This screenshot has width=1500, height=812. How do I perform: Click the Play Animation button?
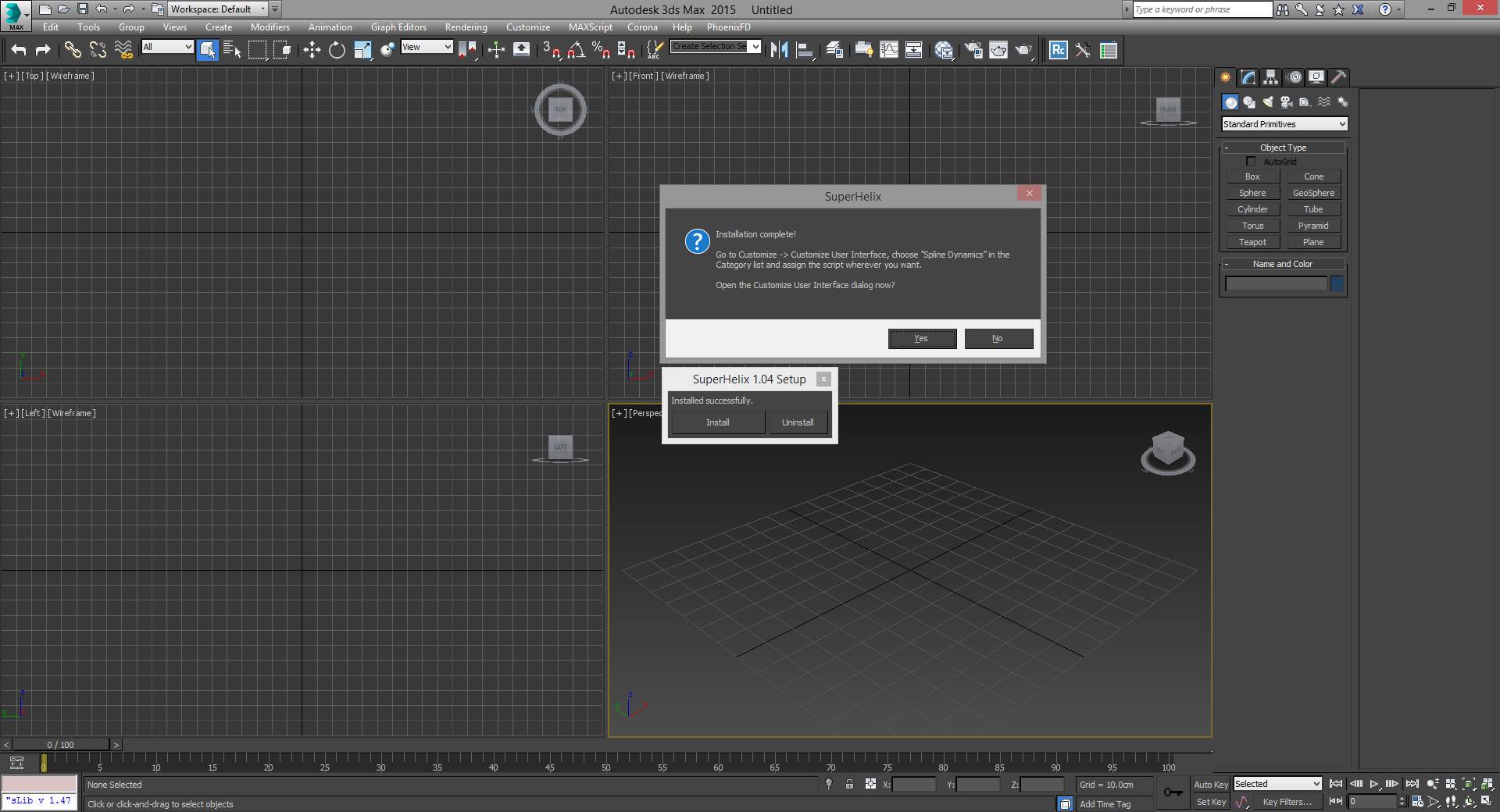pyautogui.click(x=1373, y=783)
